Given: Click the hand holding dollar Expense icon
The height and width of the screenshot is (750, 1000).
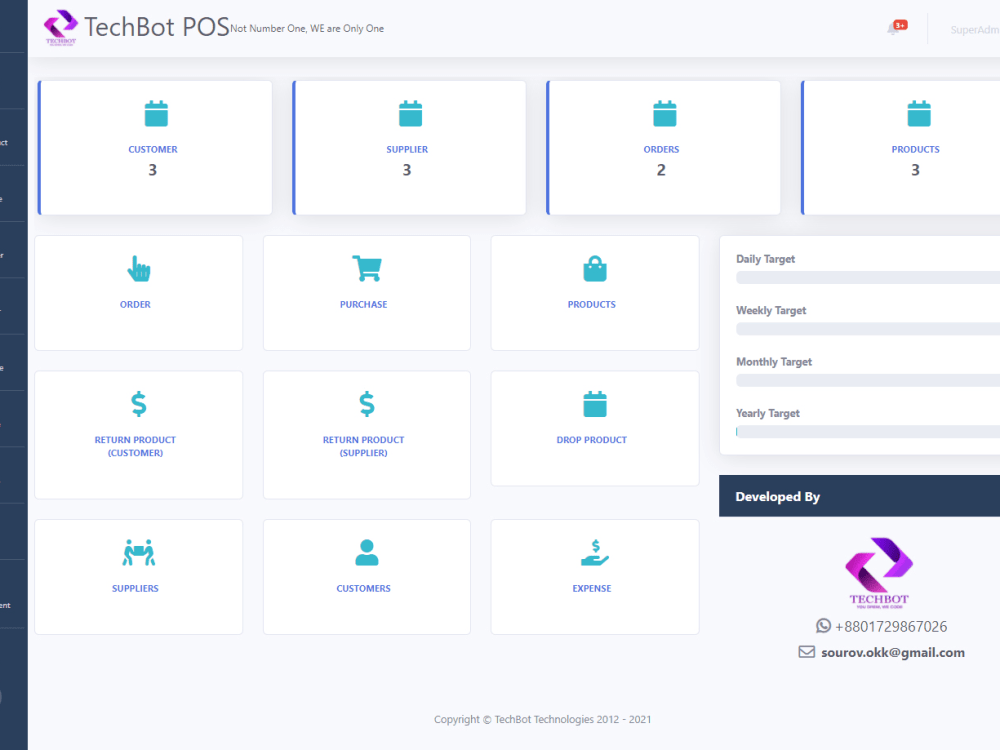Looking at the screenshot, I should click(595, 552).
